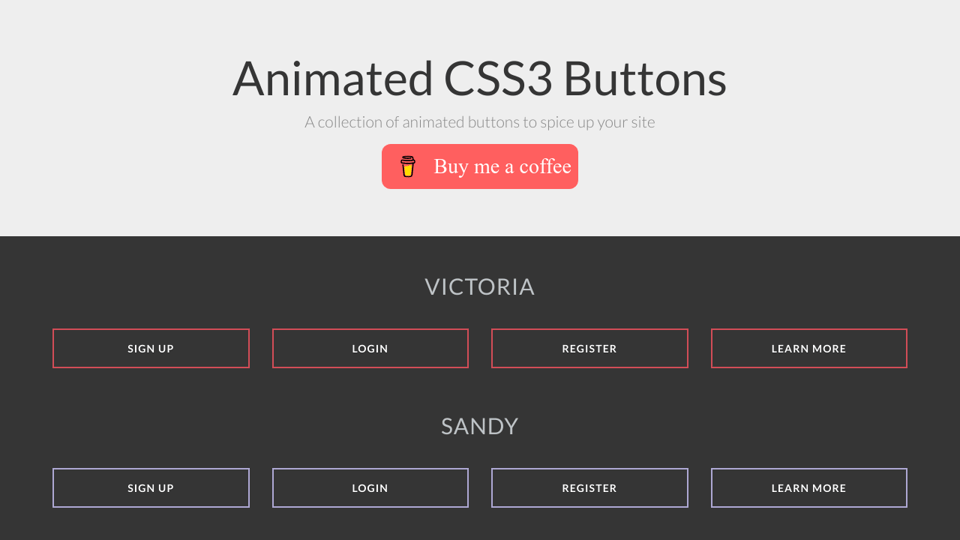Image resolution: width=960 pixels, height=540 pixels.
Task: Click the word 'Buy' on red button
Action: (451, 167)
